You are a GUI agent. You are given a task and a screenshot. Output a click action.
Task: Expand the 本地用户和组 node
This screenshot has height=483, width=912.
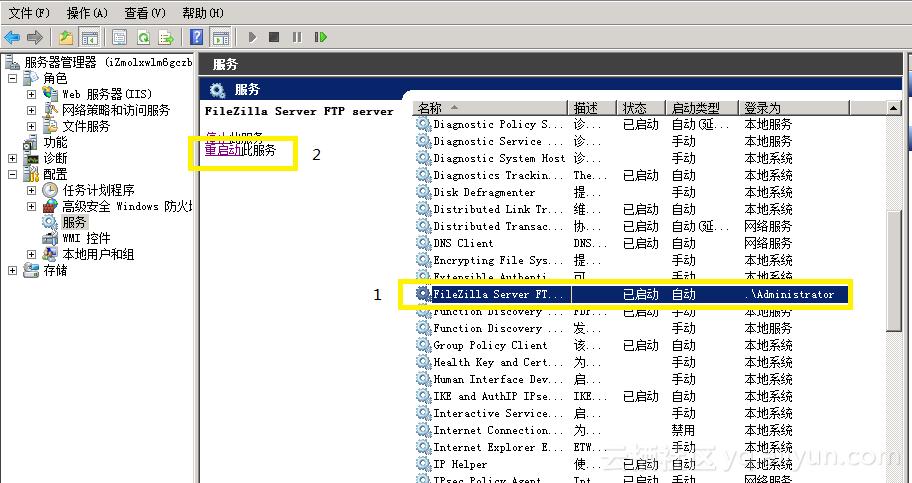(x=31, y=254)
